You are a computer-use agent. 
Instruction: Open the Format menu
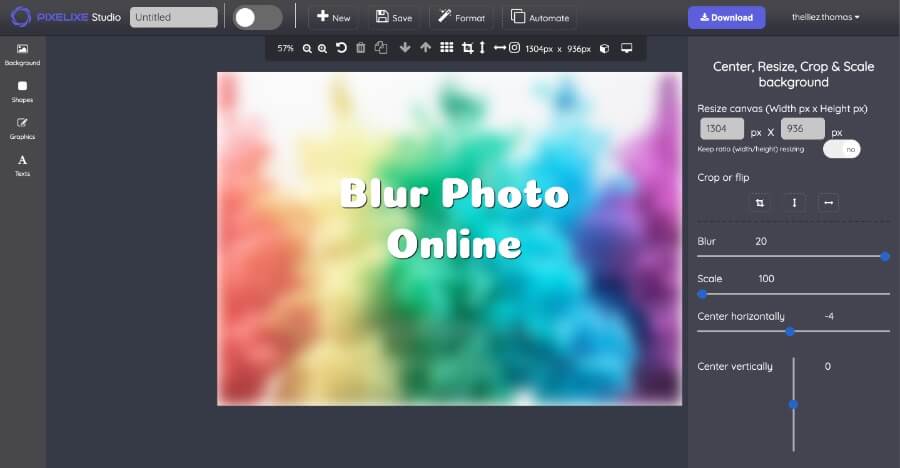pyautogui.click(x=461, y=17)
